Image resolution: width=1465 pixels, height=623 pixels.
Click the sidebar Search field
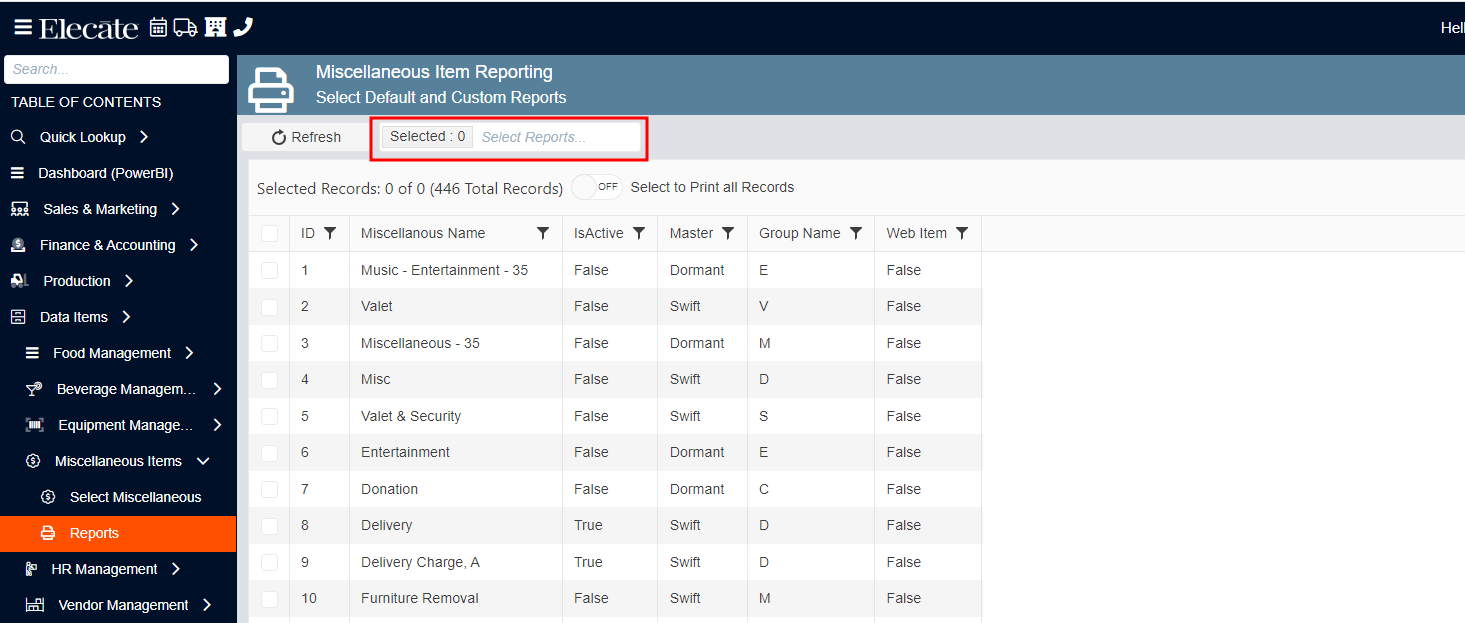117,69
